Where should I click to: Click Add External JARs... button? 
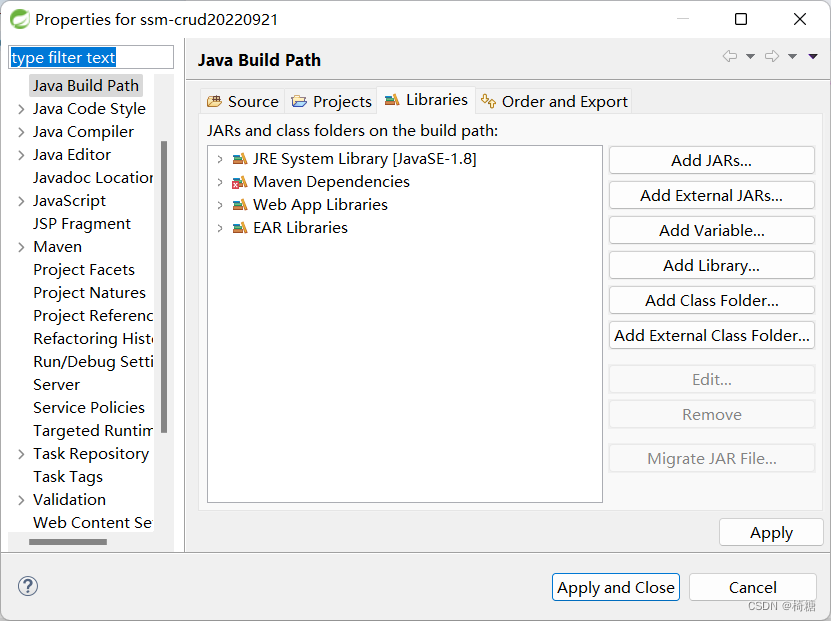[x=712, y=195]
